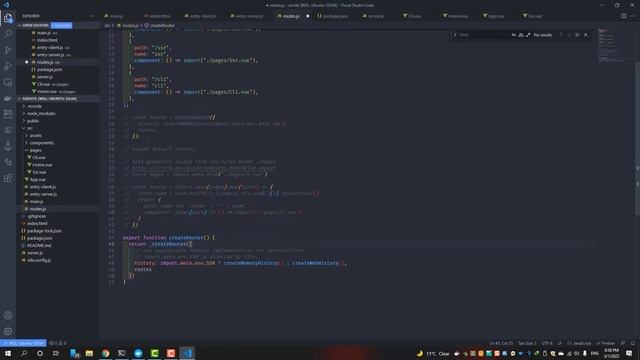Open the anchor icon view in the activity bar
Screen dimensions: 640x360
pos(8,146)
